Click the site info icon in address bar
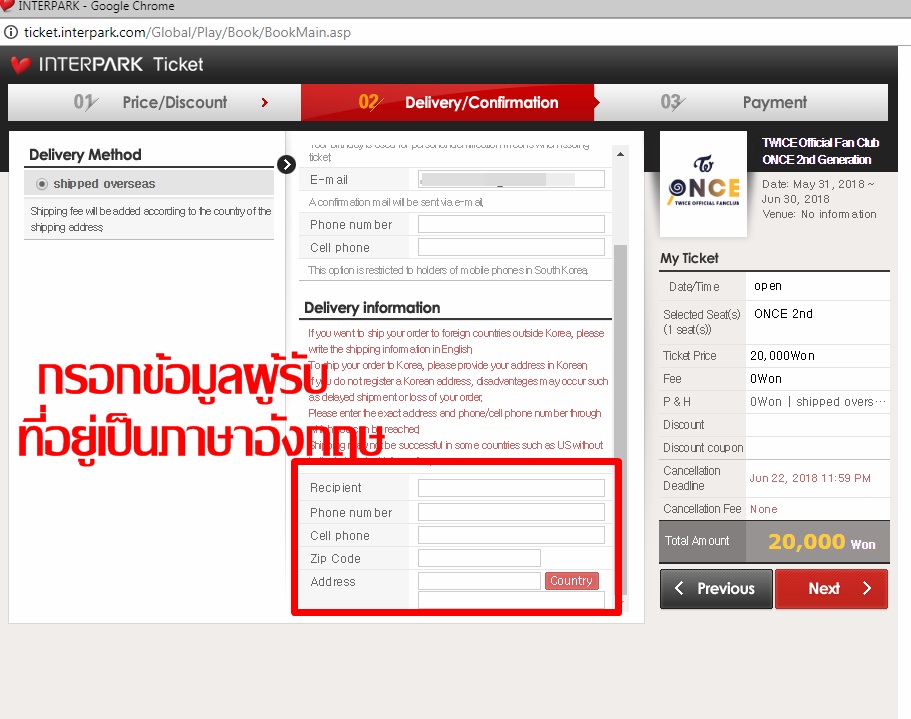 10,32
